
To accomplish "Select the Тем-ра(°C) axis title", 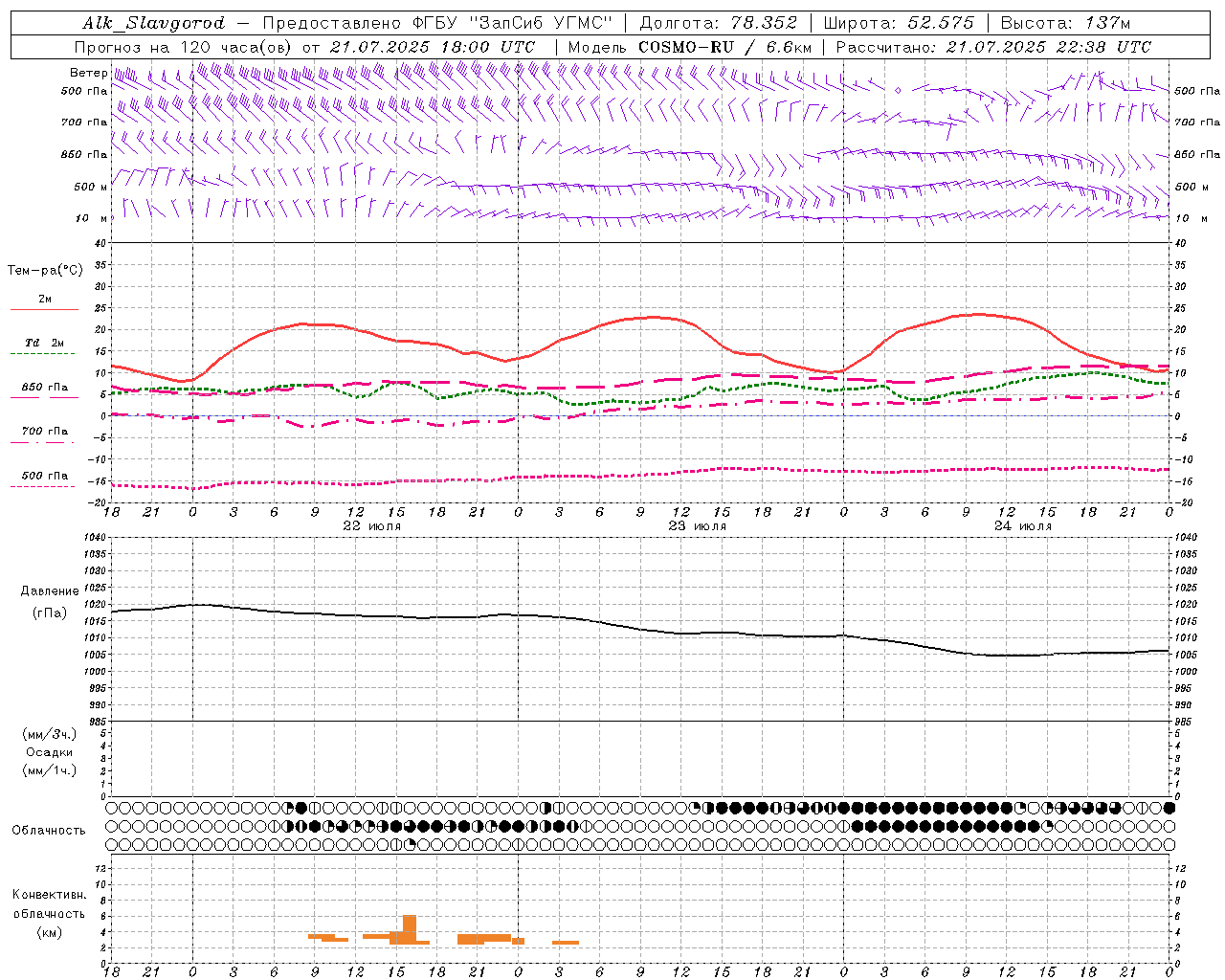I will point(45,271).
